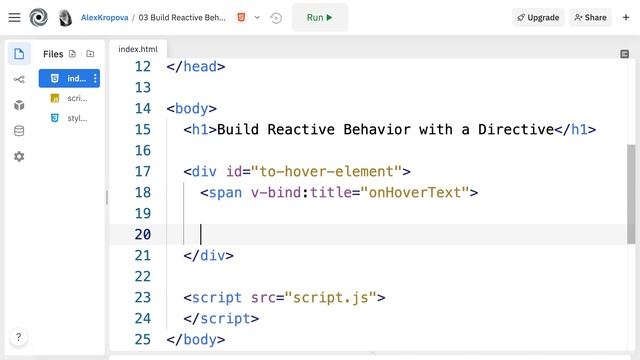This screenshot has width=640, height=360.
Task: Click the Replit spiral logo
Action: pyautogui.click(x=38, y=18)
